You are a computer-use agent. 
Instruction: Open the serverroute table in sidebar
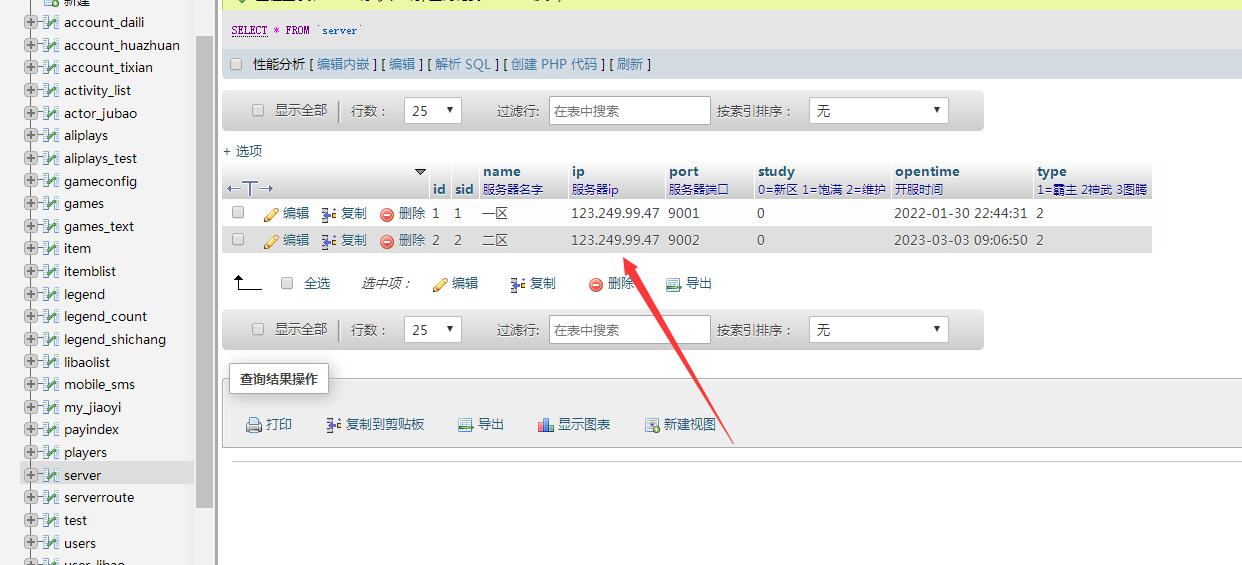click(99, 497)
